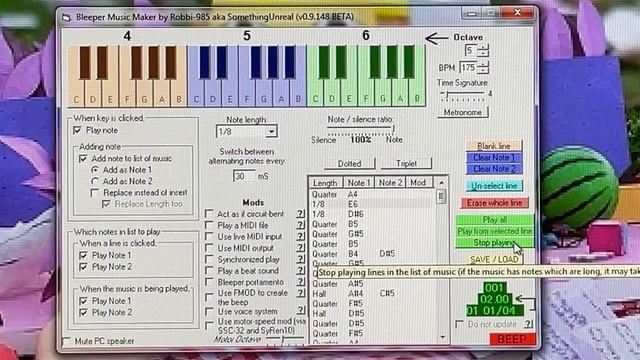Select the Hall A#4 C#5 row
Image resolution: width=640 pixels, height=360 pixels.
coord(371,293)
